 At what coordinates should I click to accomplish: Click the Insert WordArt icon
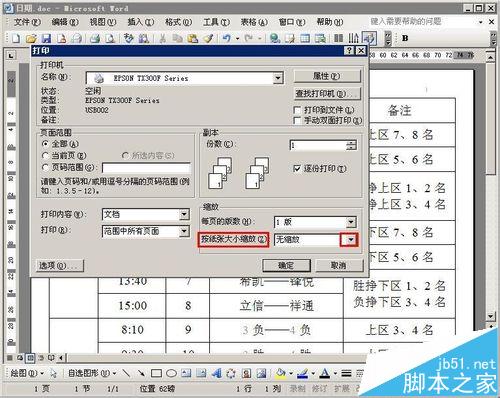[x=216, y=373]
